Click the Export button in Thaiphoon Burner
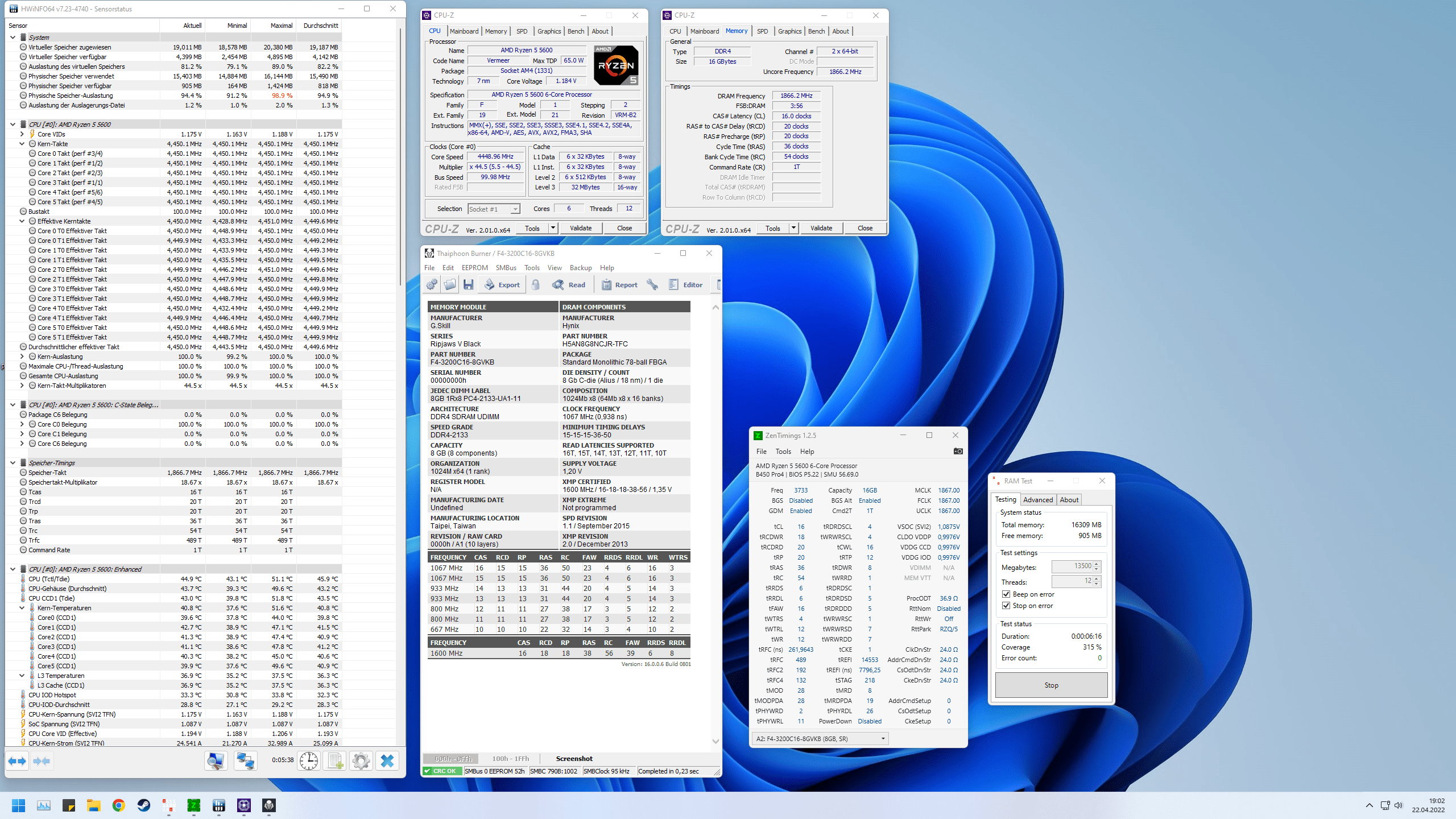 click(x=502, y=285)
